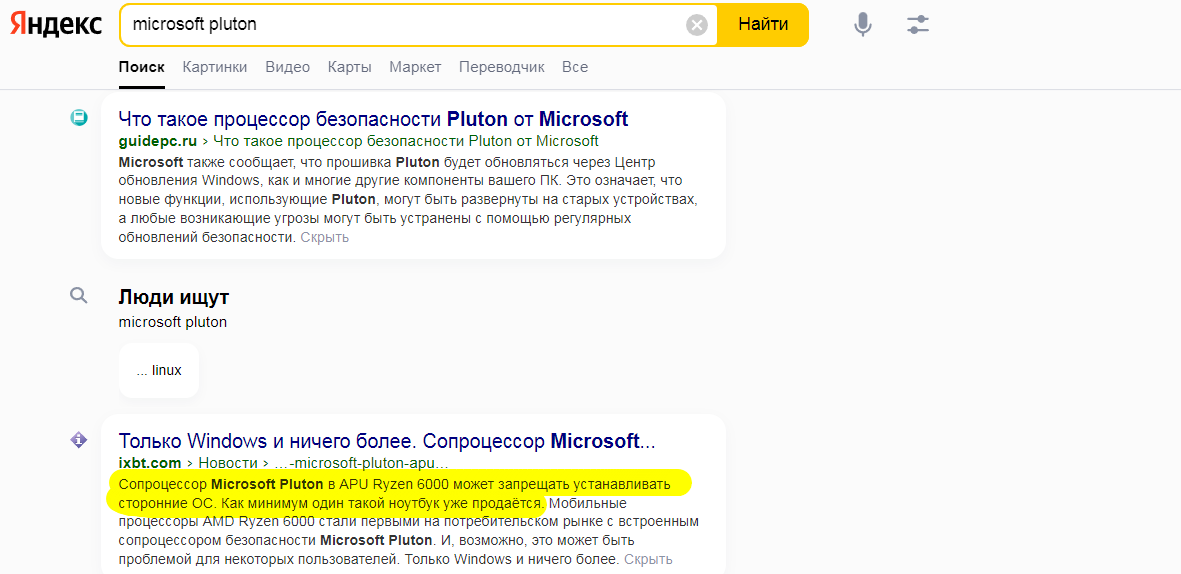Click the Yandex logo
The height and width of the screenshot is (574, 1181).
[56, 25]
